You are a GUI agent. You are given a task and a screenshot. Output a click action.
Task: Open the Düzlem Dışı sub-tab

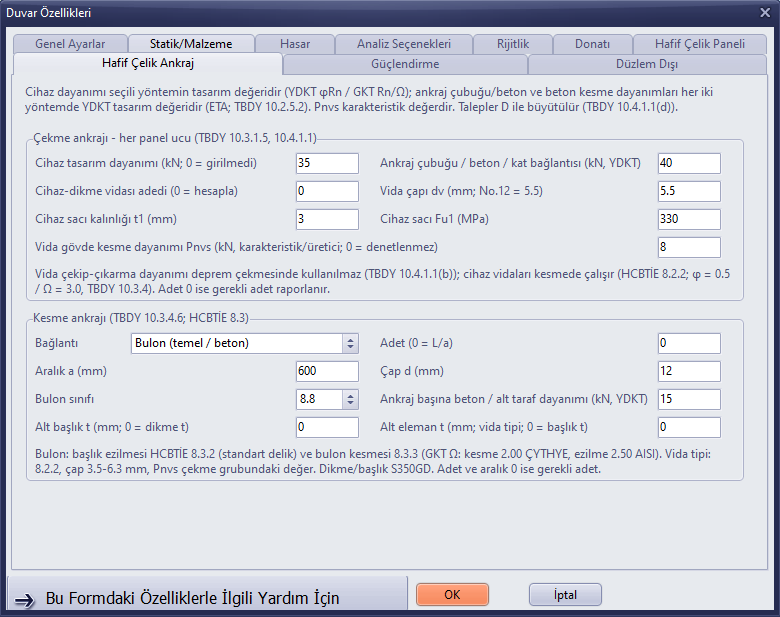pyautogui.click(x=647, y=64)
